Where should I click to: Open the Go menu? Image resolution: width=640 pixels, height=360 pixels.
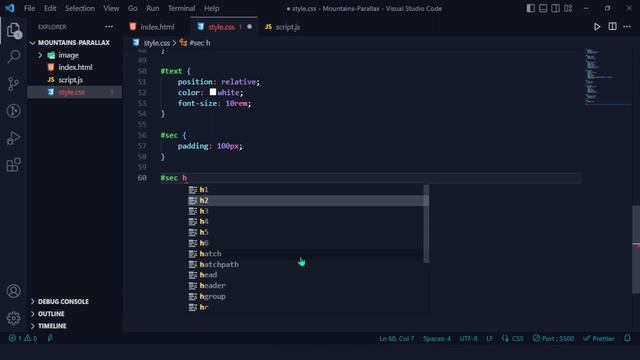[x=133, y=8]
